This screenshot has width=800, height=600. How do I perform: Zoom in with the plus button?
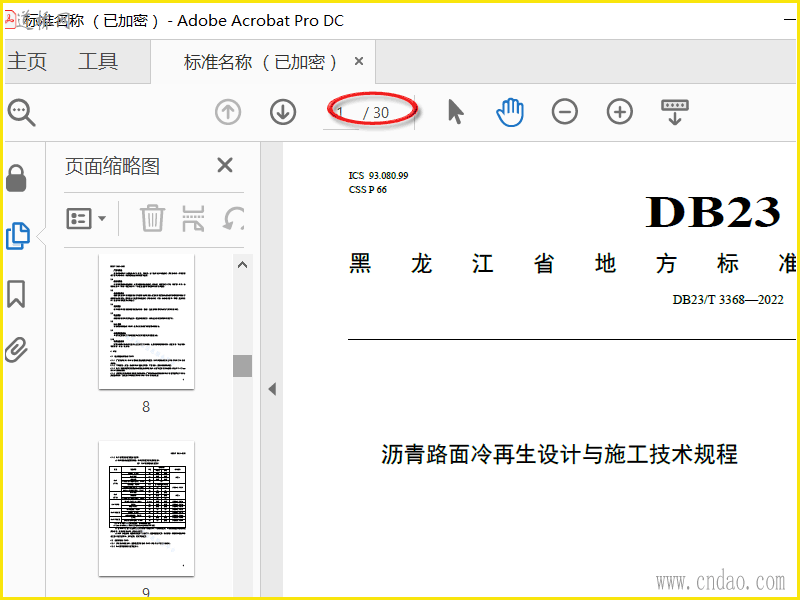(620, 112)
